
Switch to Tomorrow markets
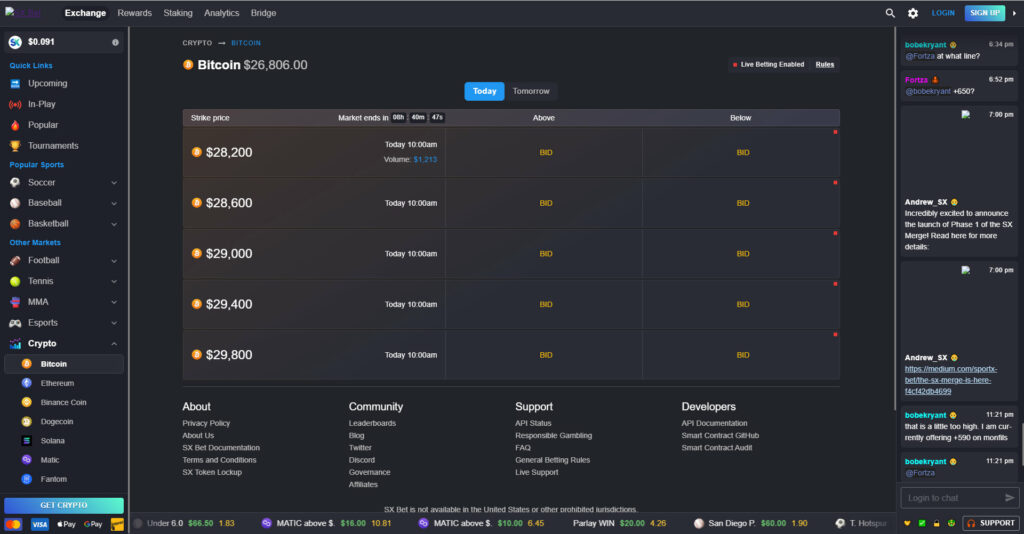point(531,91)
